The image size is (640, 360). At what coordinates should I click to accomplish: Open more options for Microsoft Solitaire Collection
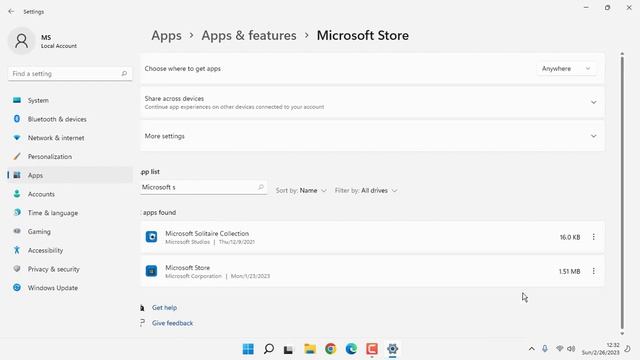[593, 237]
